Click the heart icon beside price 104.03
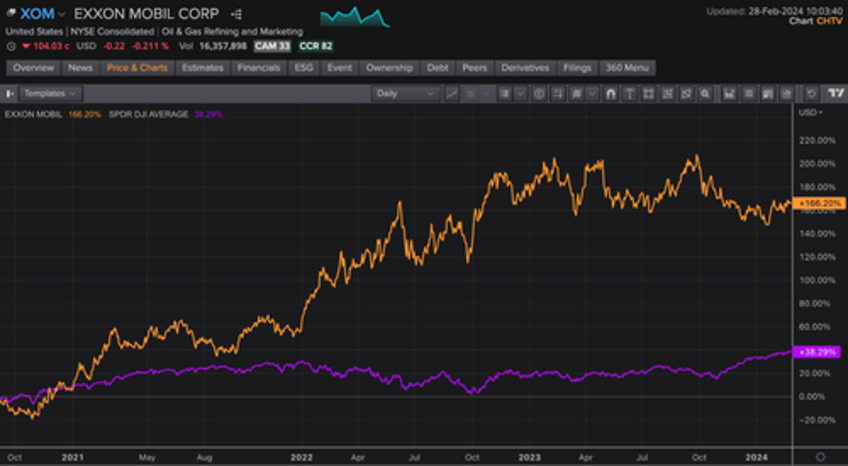Viewport: 848px width, 466px height. (25, 46)
